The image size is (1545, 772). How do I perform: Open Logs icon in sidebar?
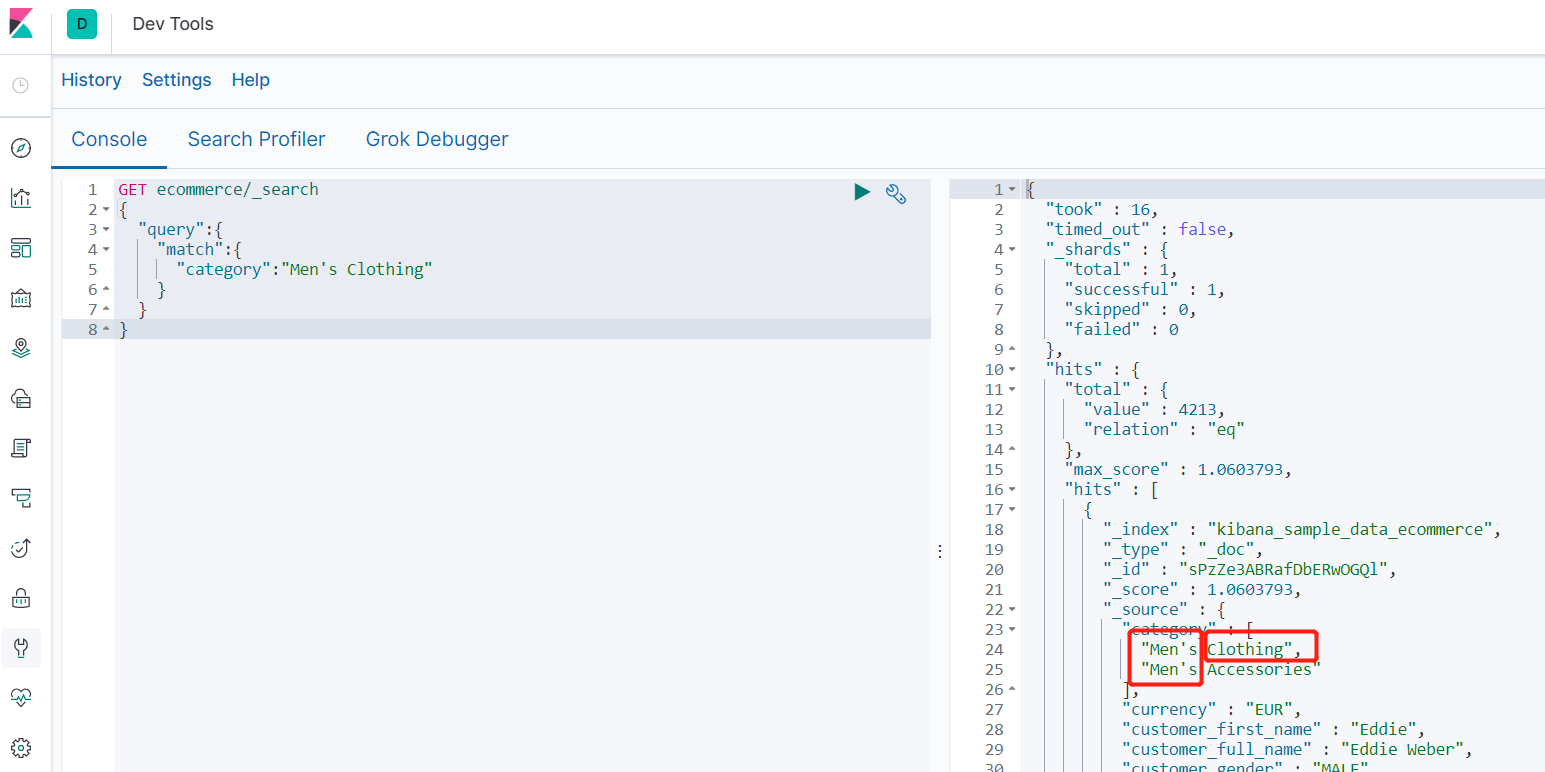[x=21, y=448]
